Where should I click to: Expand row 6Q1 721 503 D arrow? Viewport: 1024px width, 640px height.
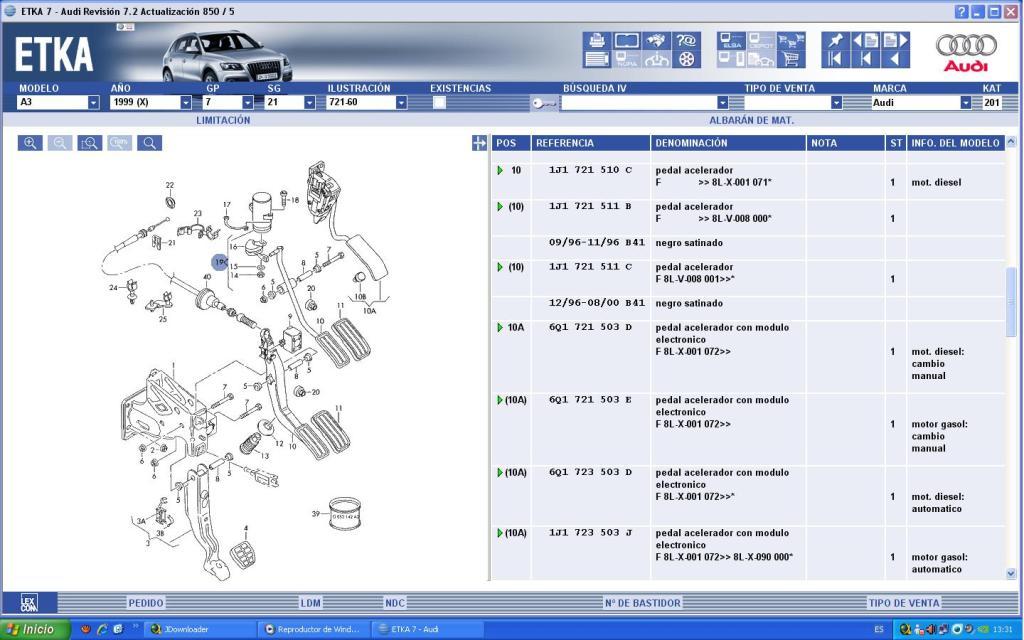click(500, 328)
